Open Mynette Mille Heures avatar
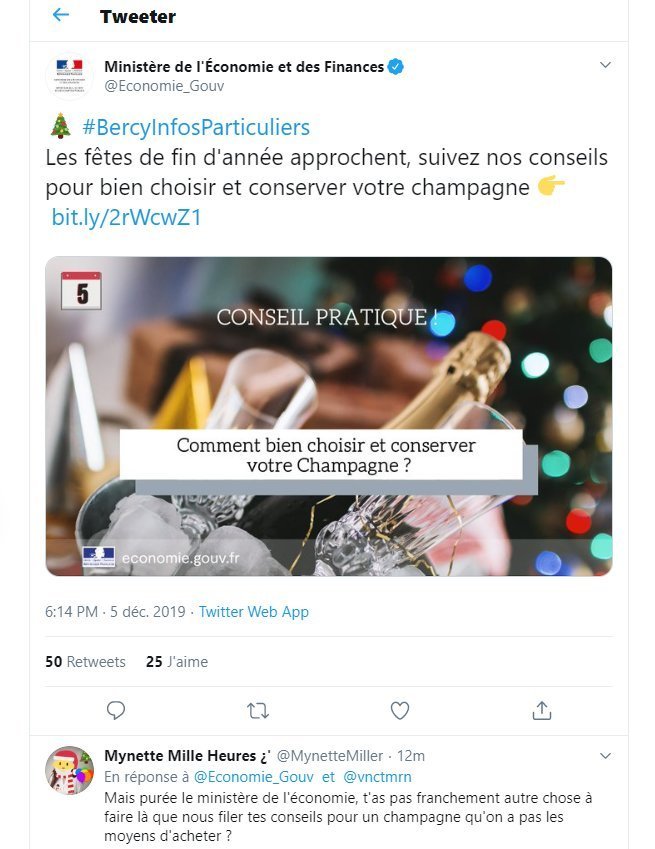Viewport: 655px width, 849px height. (69, 770)
